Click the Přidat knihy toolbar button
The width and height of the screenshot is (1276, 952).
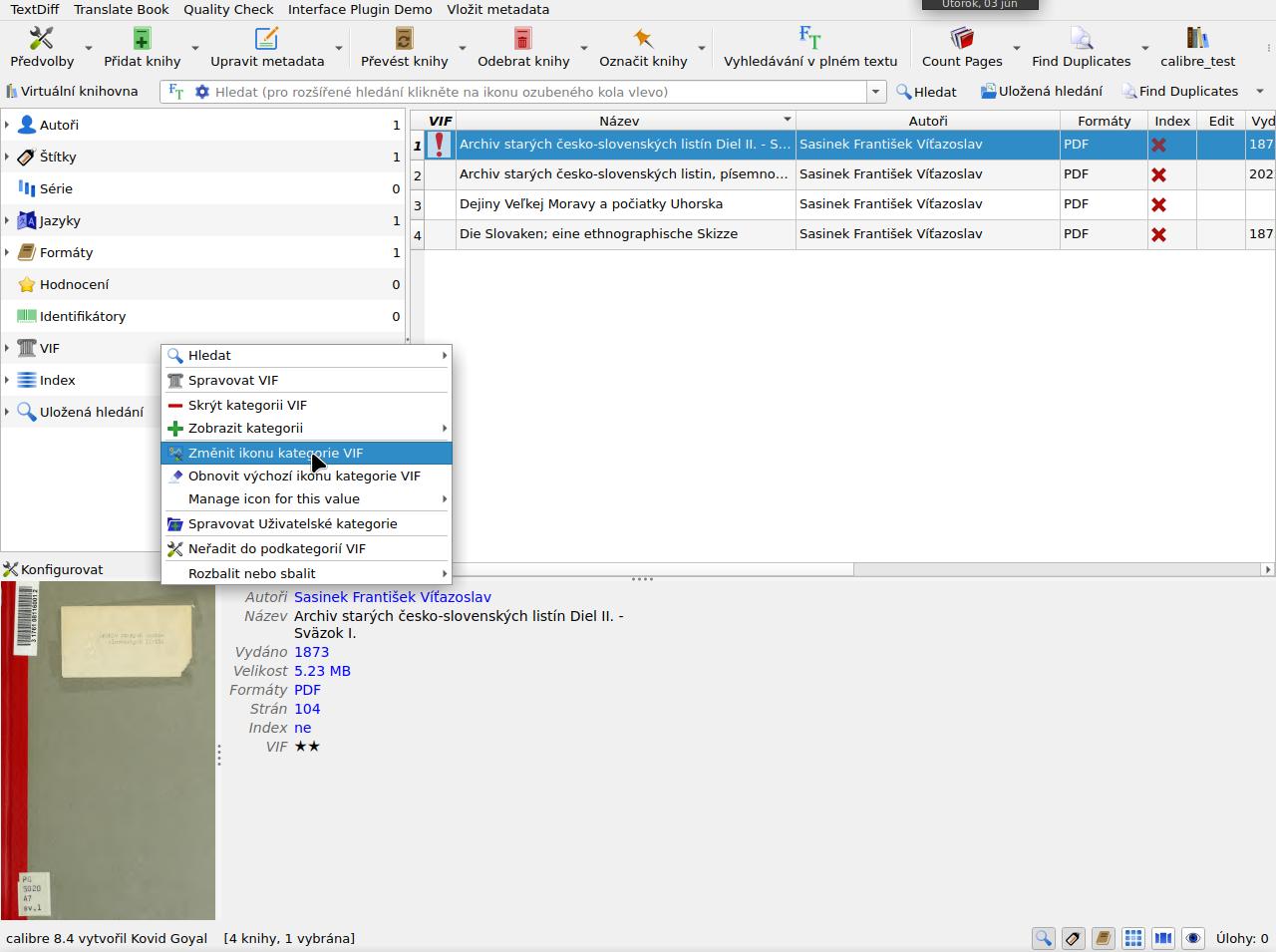click(142, 47)
